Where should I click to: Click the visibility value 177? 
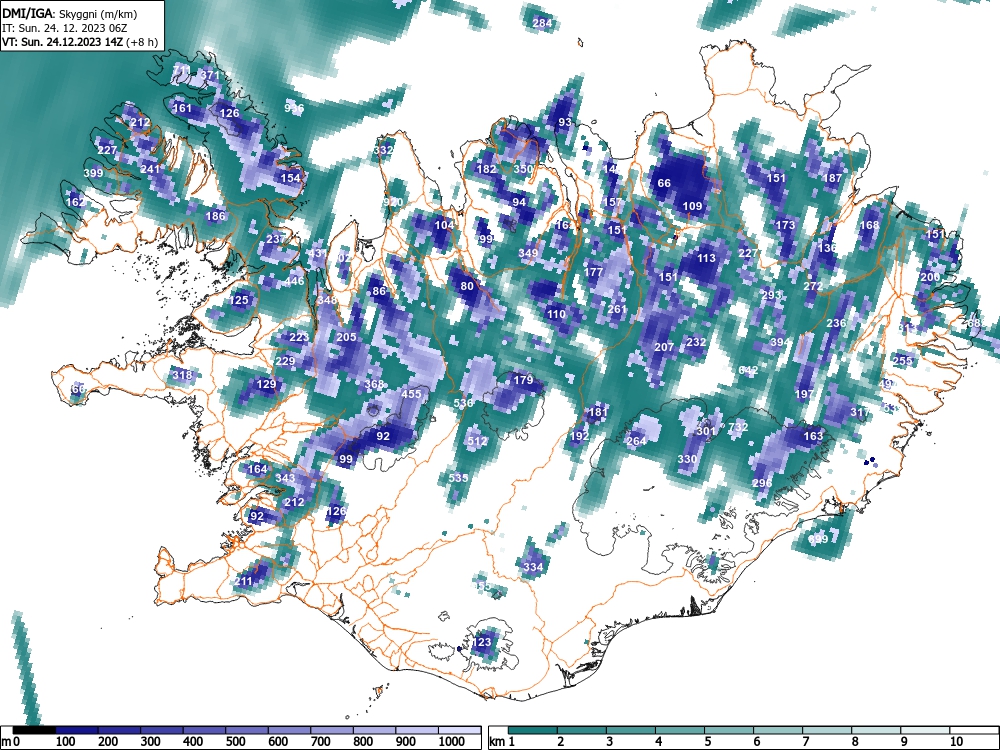click(x=594, y=272)
